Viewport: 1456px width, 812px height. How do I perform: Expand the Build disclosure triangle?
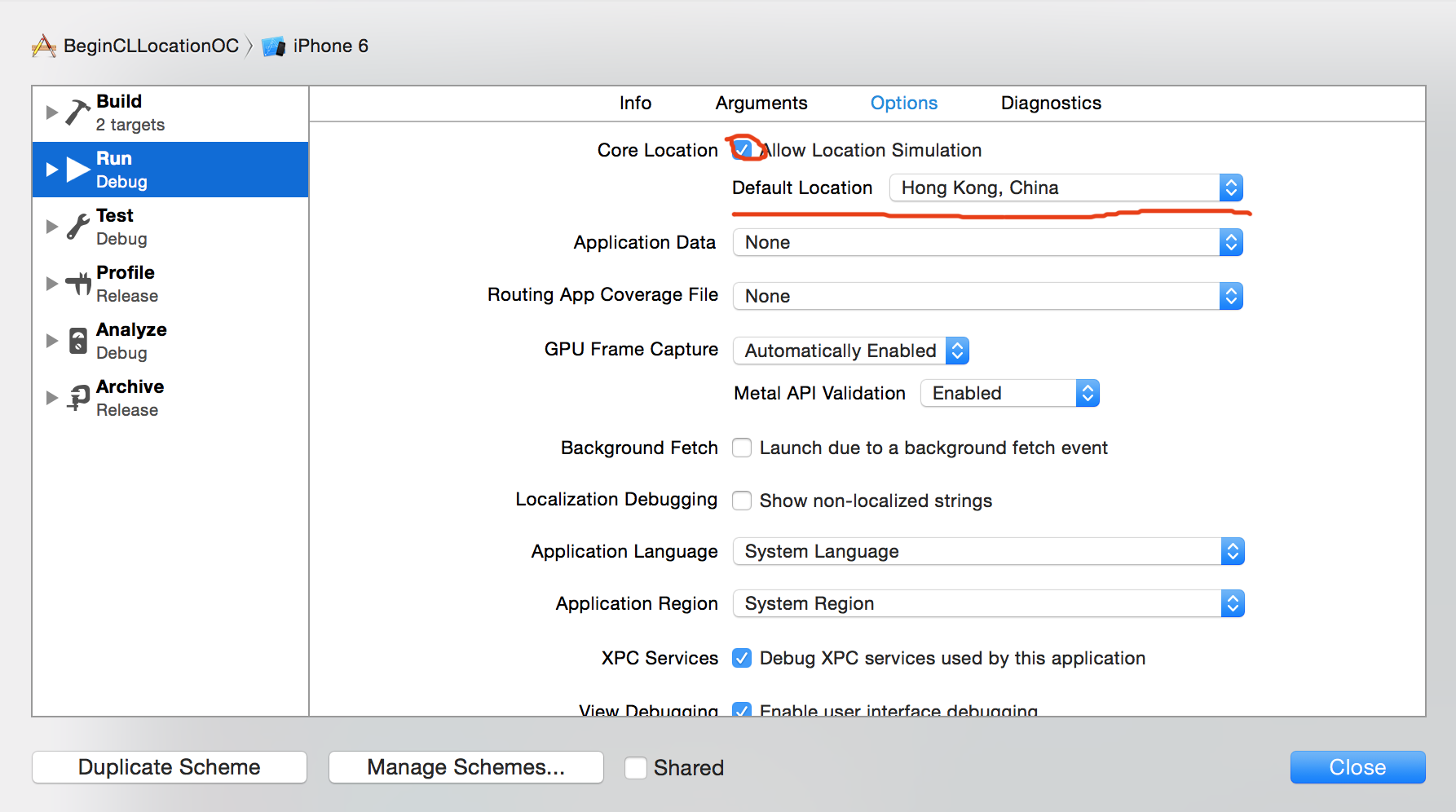51,113
